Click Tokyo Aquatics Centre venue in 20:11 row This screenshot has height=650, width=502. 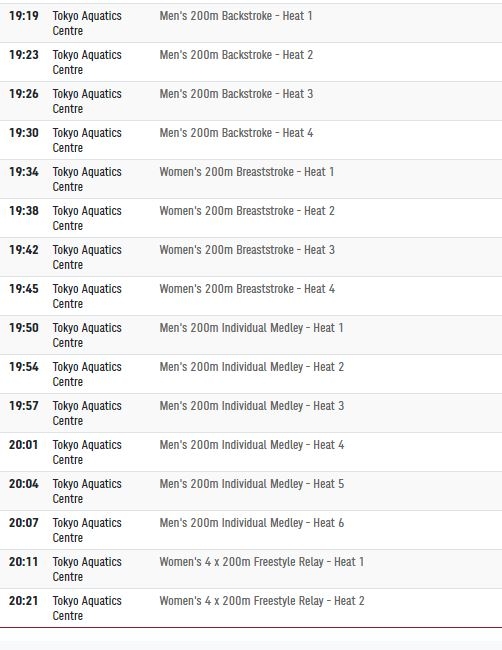[87, 569]
